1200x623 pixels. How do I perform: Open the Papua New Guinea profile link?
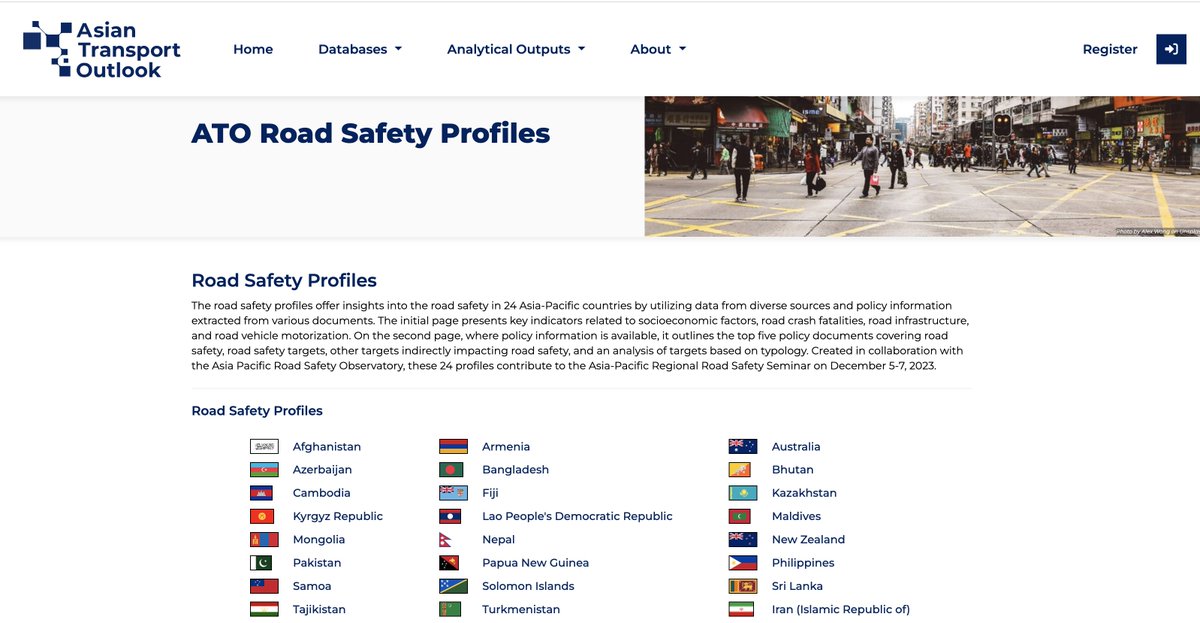(x=536, y=563)
